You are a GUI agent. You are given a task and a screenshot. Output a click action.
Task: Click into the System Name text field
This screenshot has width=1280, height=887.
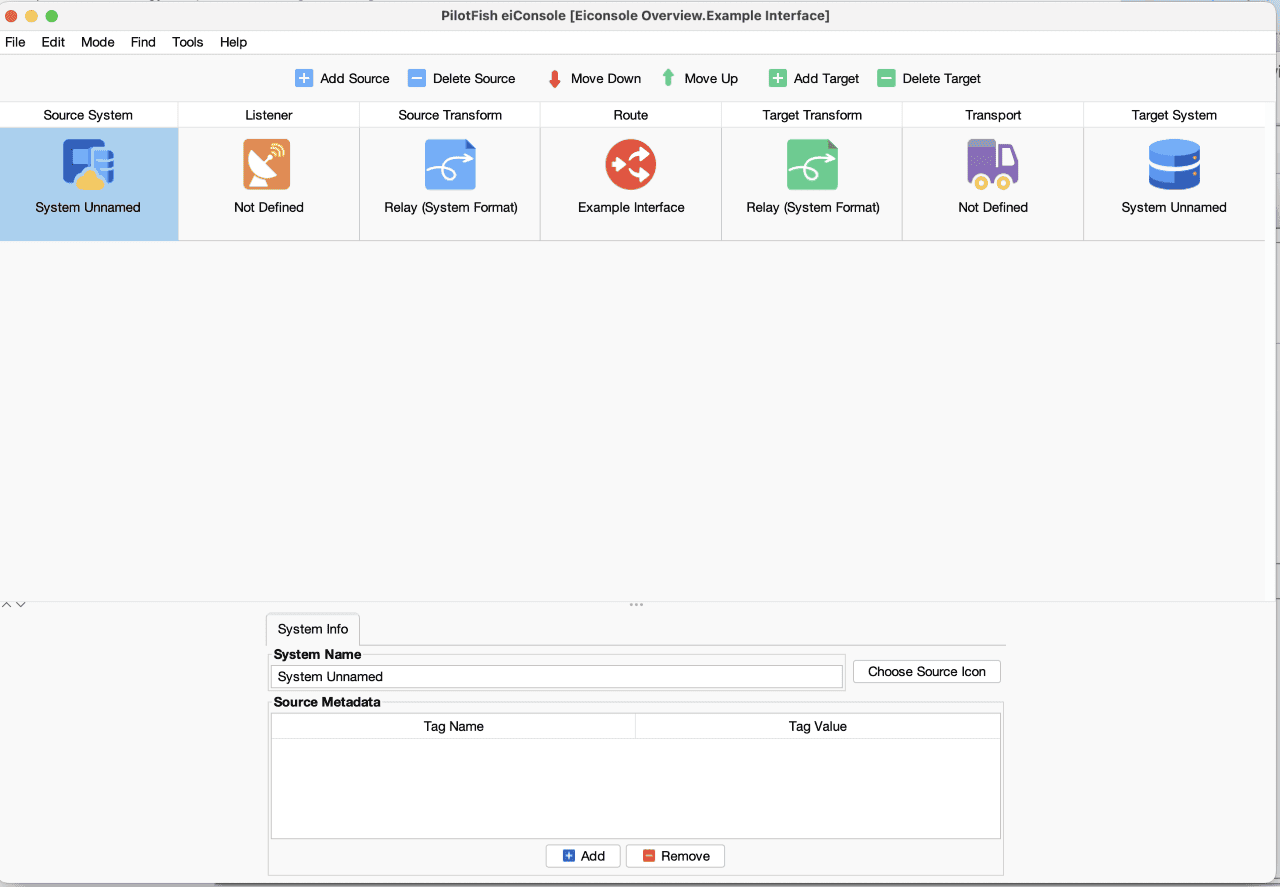(557, 677)
